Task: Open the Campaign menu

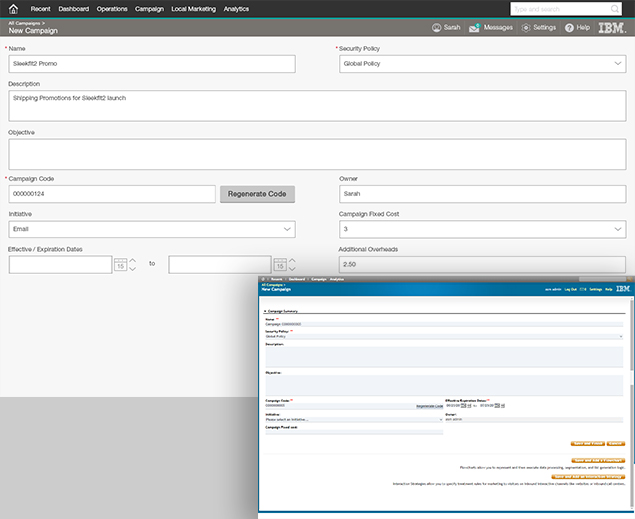Action: tap(149, 9)
